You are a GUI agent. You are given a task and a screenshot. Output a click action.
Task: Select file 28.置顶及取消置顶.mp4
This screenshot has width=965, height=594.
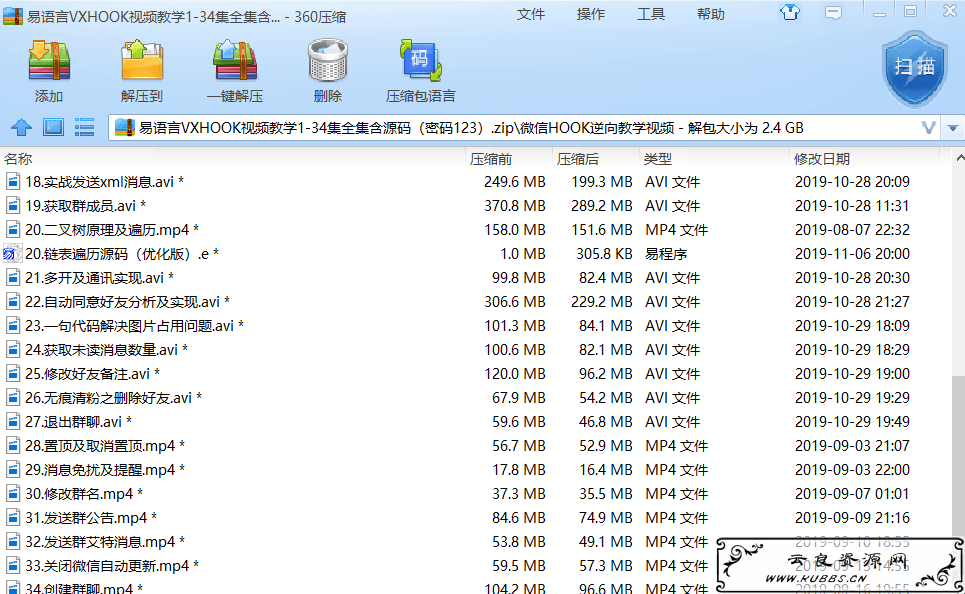click(105, 446)
